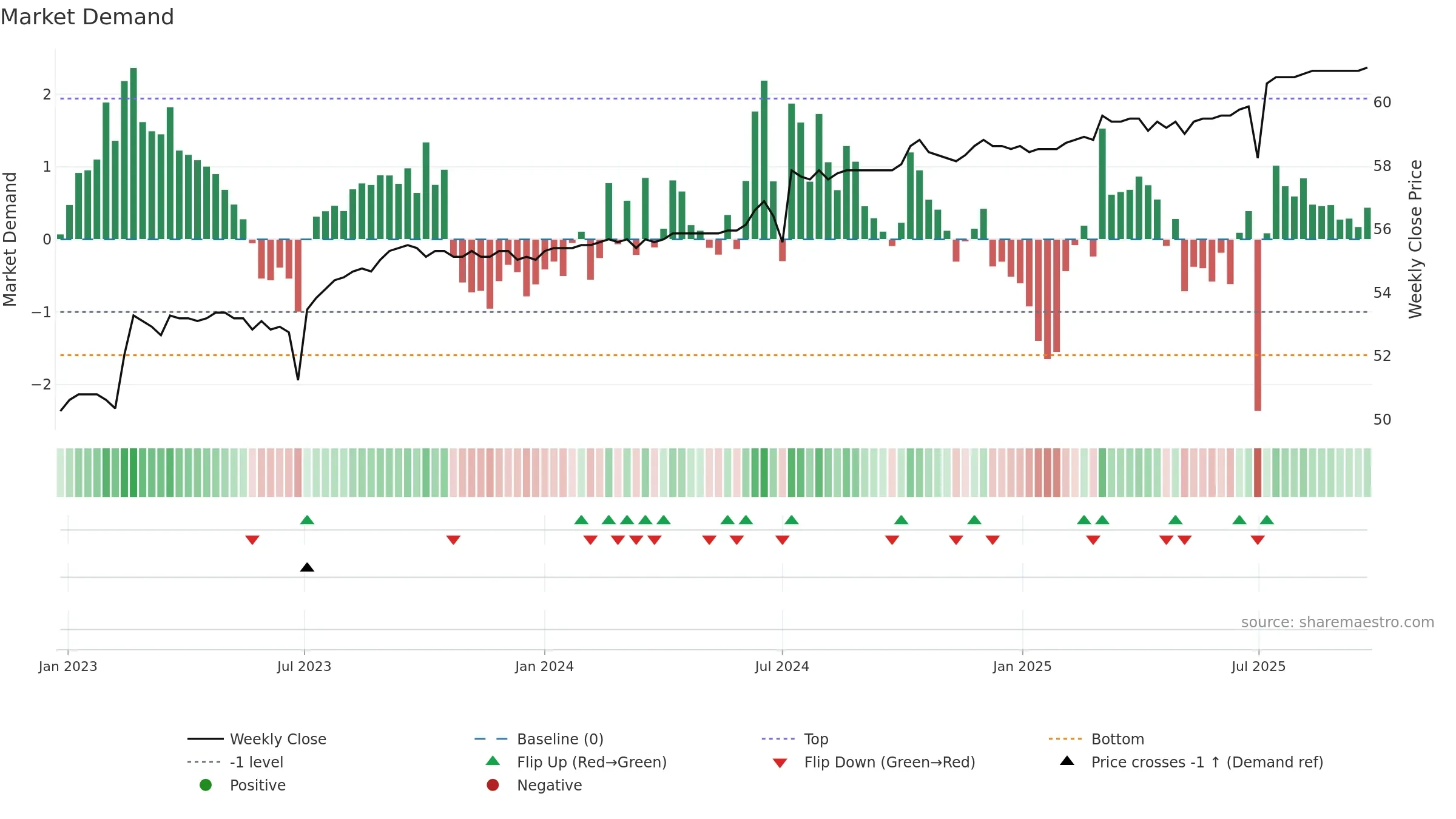The height and width of the screenshot is (819, 1456).
Task: Click the Jan 2024 x-axis label
Action: point(544,666)
